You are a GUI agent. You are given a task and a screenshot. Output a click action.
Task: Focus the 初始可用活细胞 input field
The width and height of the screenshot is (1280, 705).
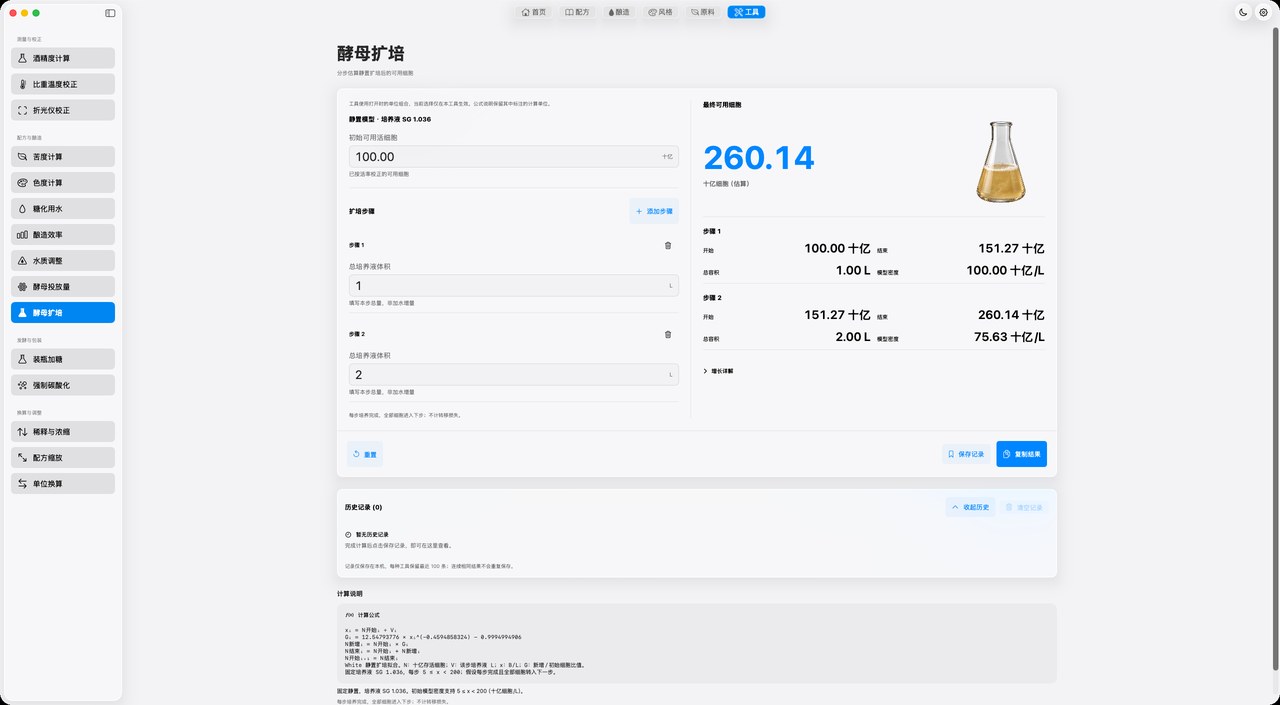coord(513,157)
